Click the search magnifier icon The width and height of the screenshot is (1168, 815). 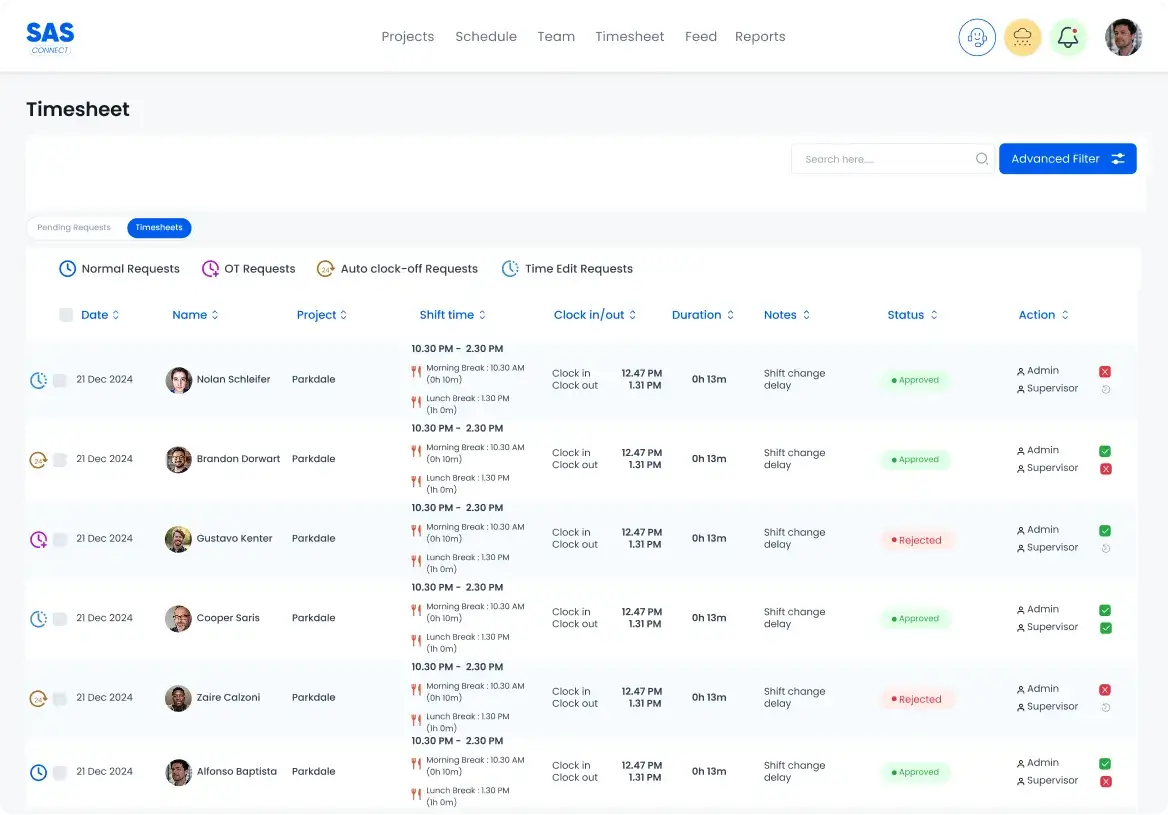[981, 158]
